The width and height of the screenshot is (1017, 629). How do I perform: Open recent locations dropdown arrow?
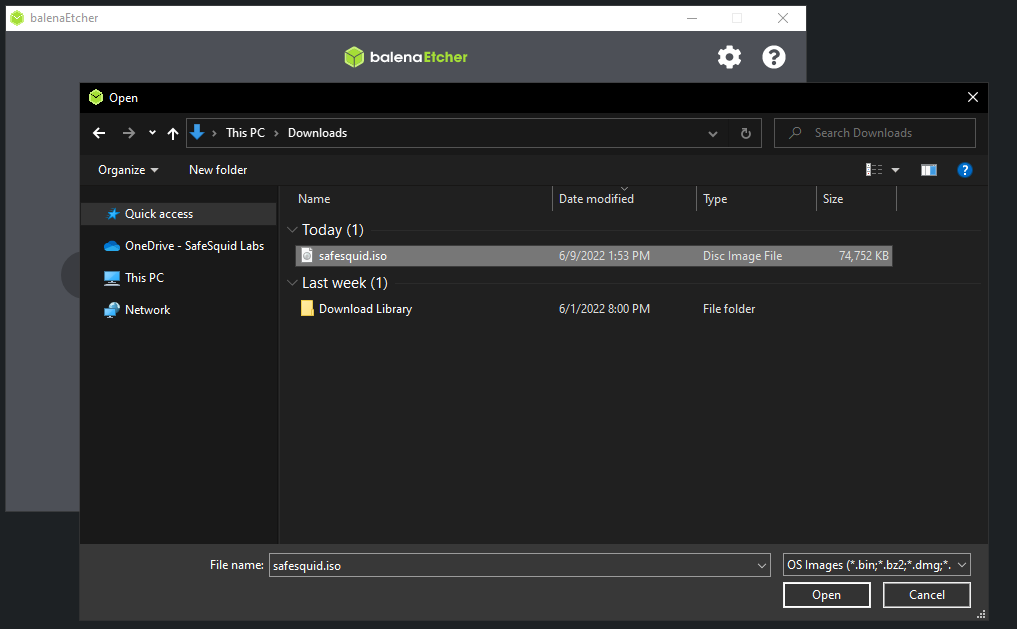click(x=152, y=133)
